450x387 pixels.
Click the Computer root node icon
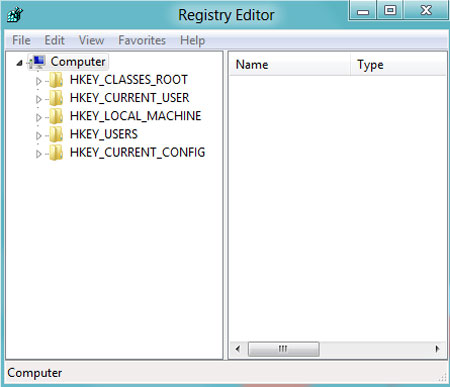point(37,62)
